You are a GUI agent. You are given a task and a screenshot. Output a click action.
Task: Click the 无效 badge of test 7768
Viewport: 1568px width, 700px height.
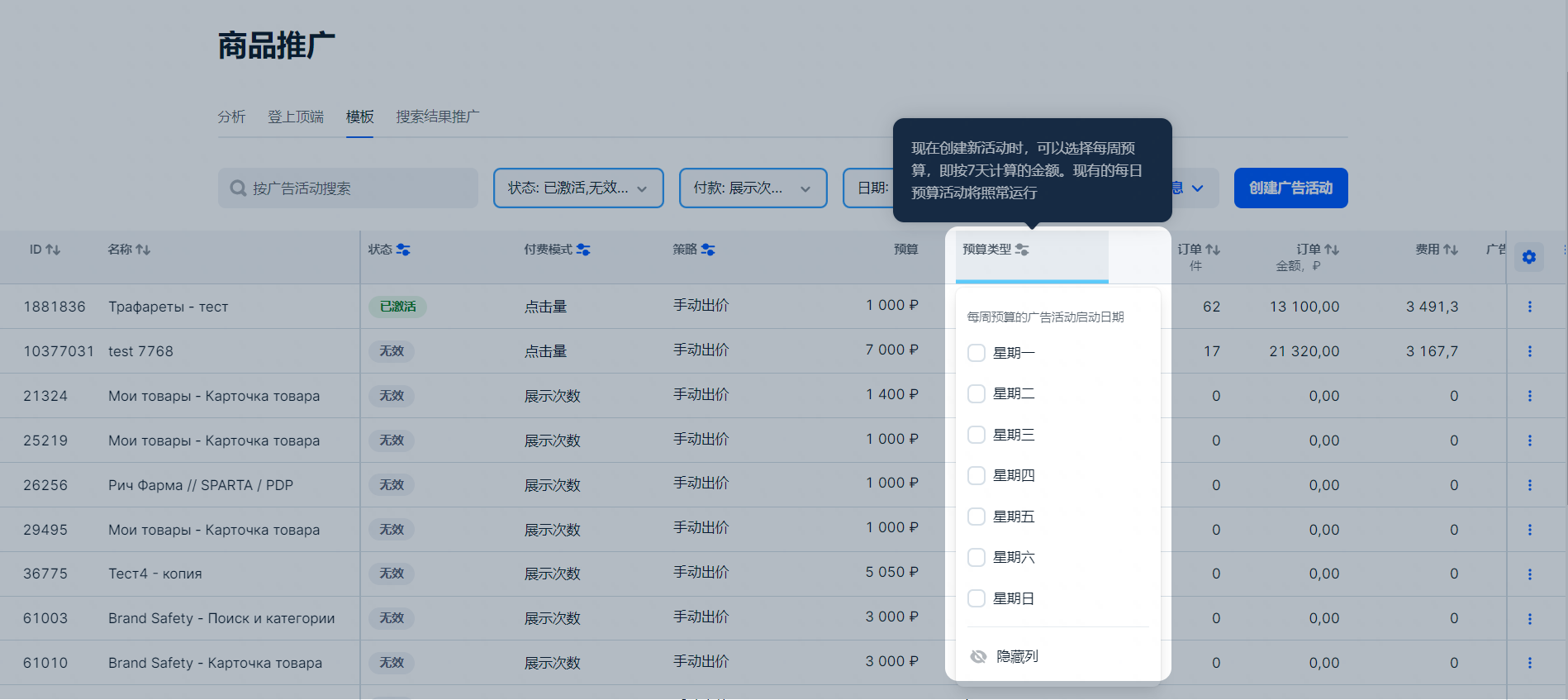(x=392, y=351)
